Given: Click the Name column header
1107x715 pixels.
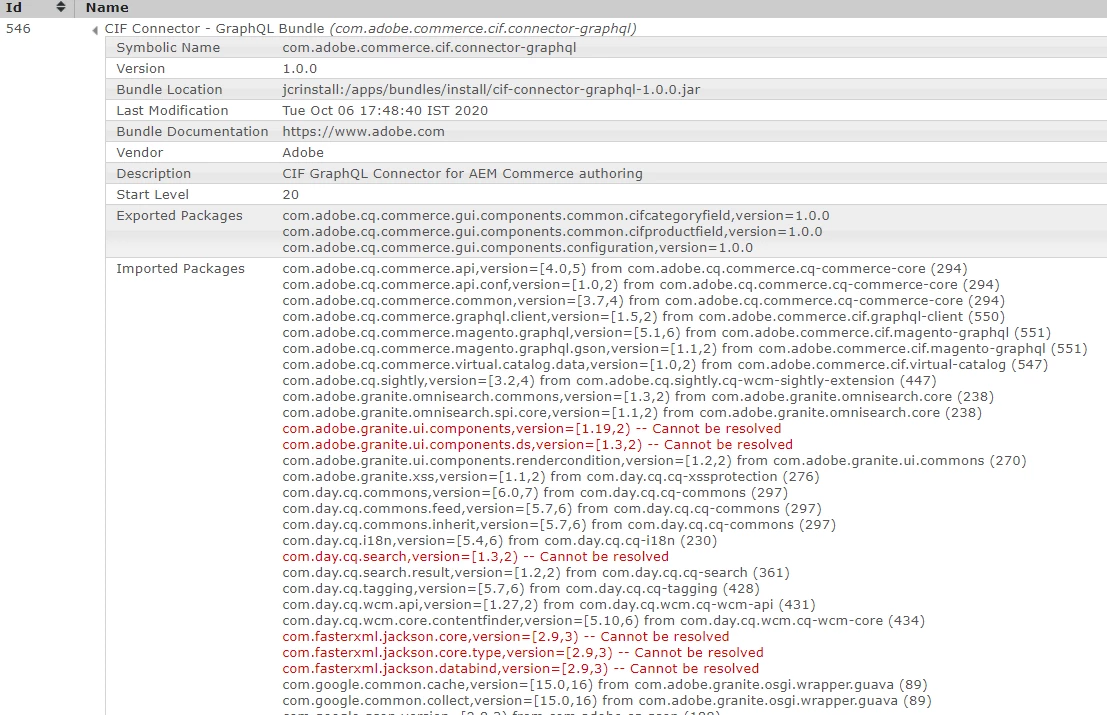Looking at the screenshot, I should click(x=107, y=8).
